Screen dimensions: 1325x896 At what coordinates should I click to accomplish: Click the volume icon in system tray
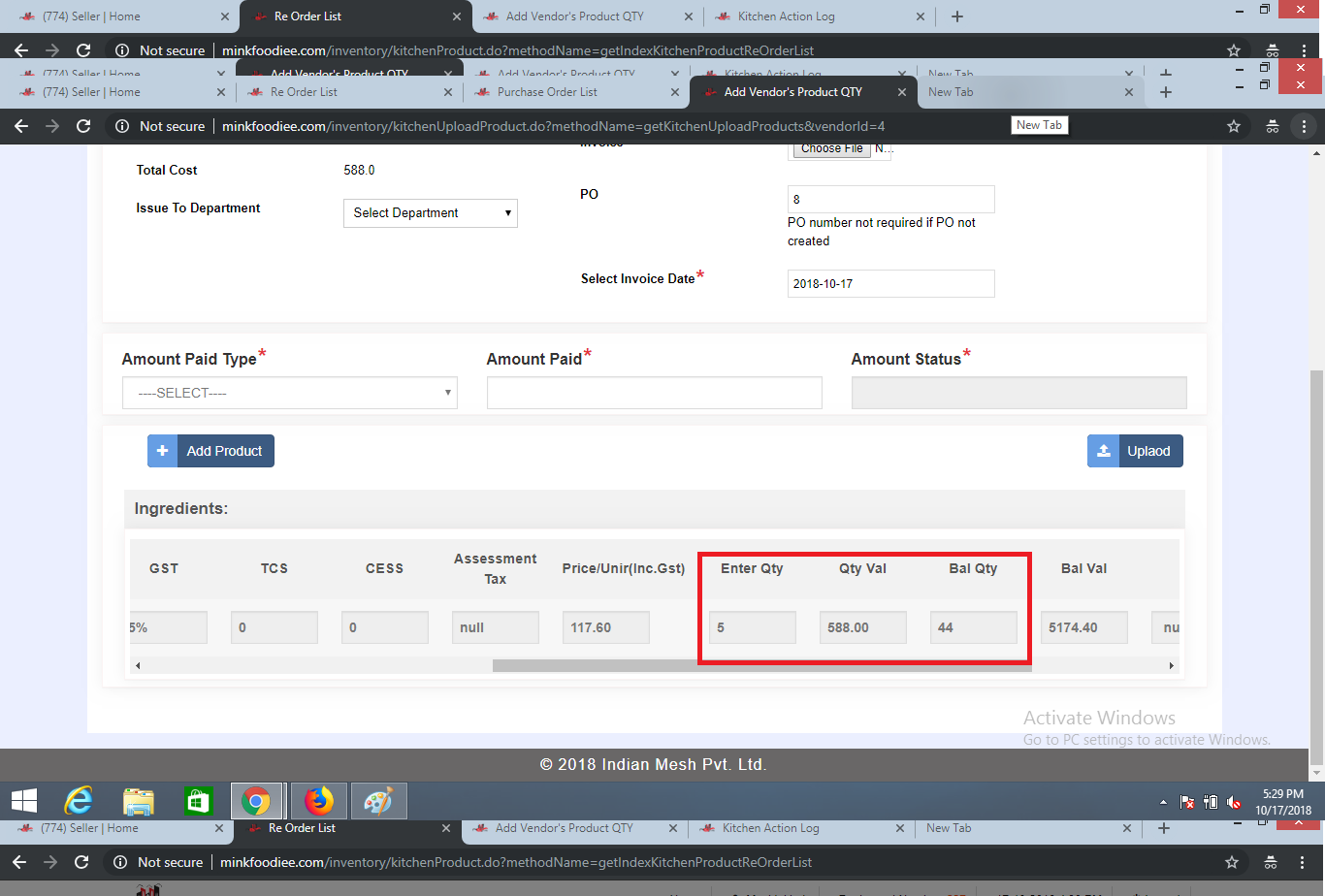pos(1234,802)
